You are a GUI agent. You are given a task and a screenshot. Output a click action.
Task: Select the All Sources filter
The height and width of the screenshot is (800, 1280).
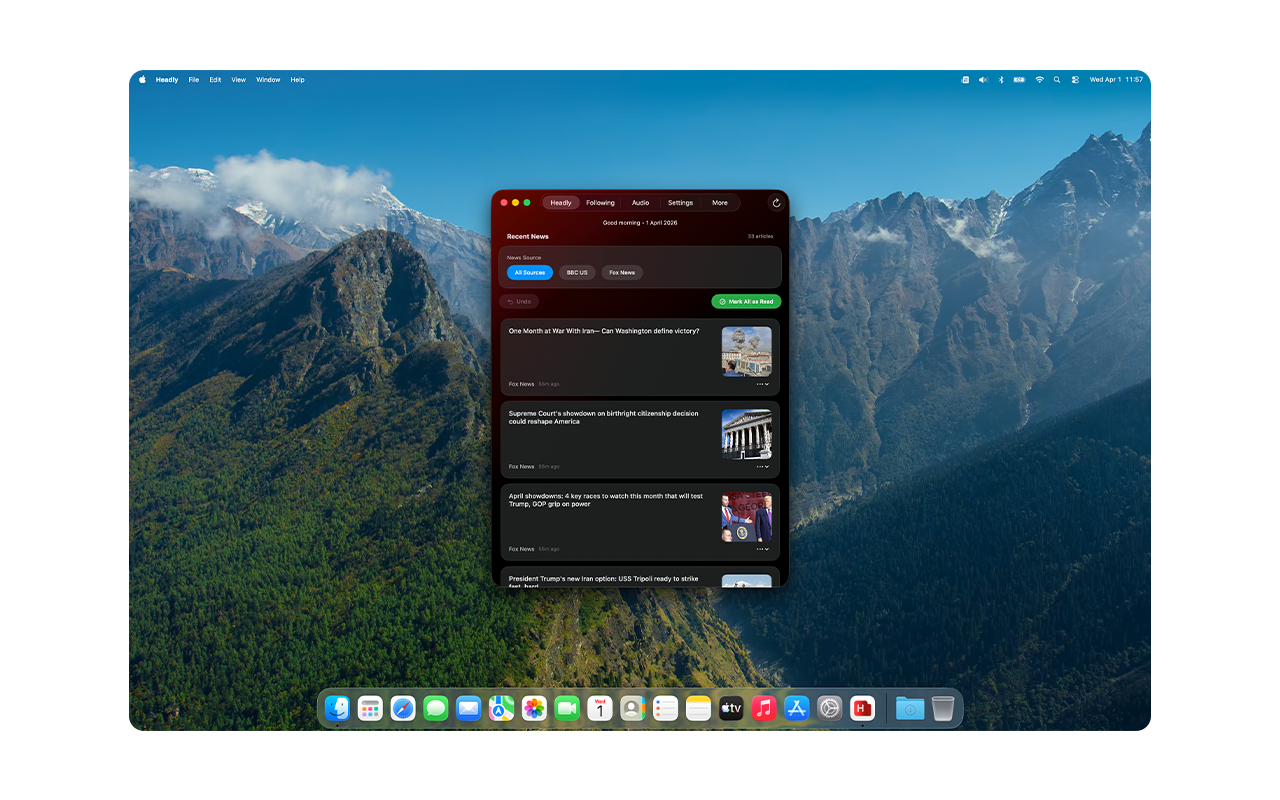point(530,273)
